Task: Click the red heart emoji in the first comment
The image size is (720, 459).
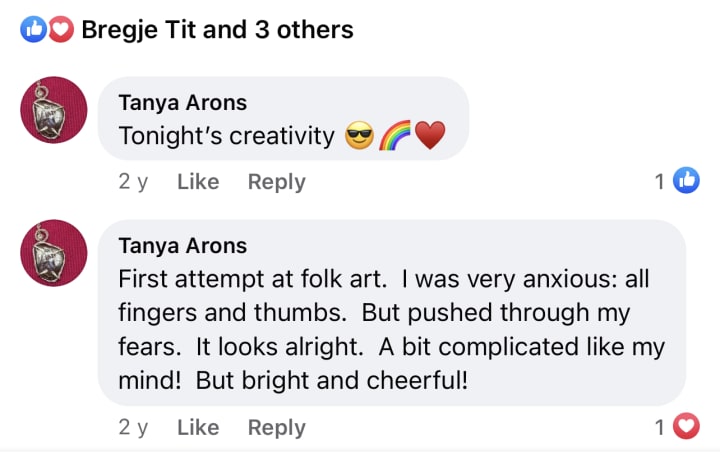Action: pyautogui.click(x=429, y=135)
